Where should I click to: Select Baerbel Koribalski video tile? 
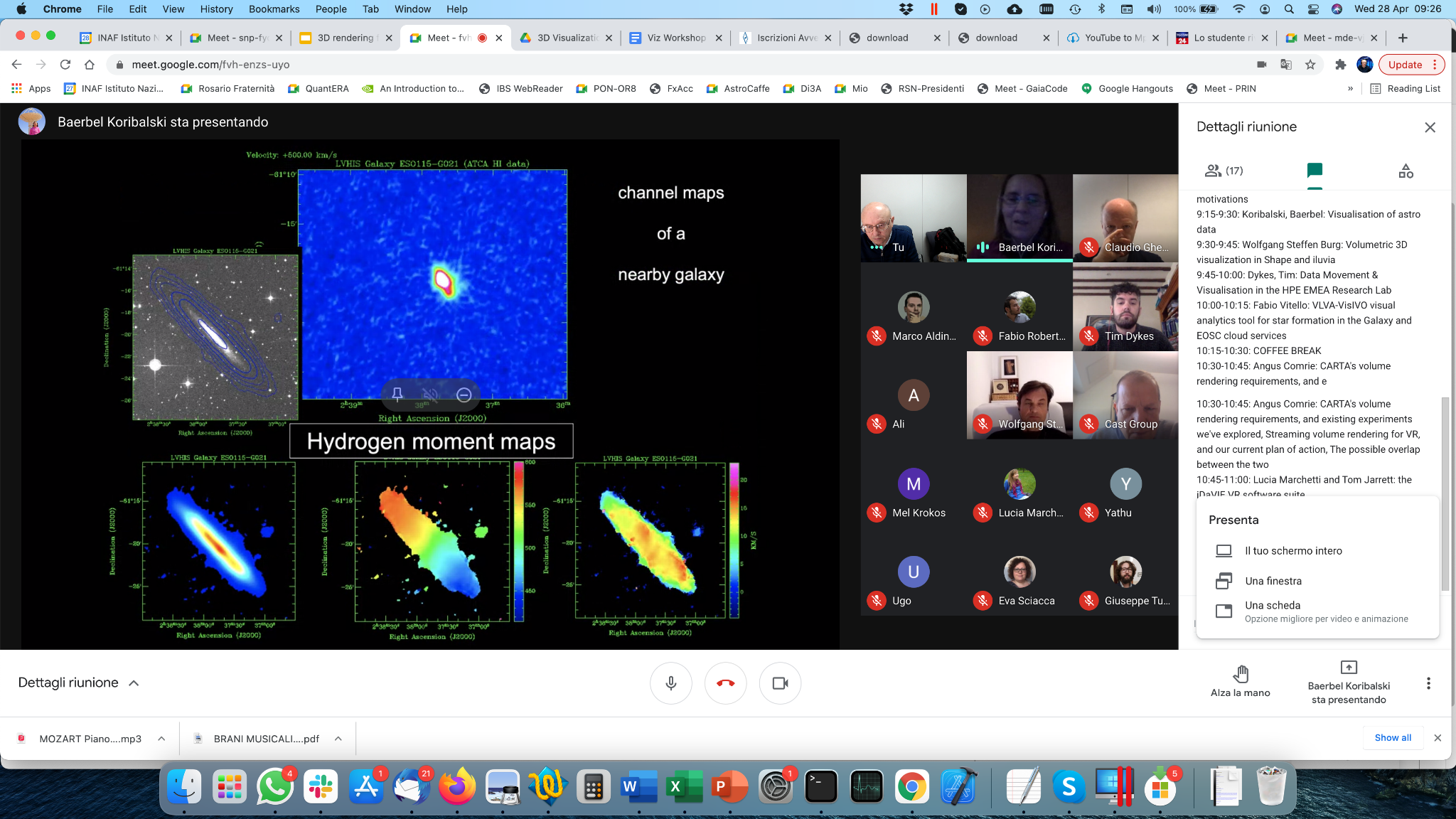pos(1019,218)
